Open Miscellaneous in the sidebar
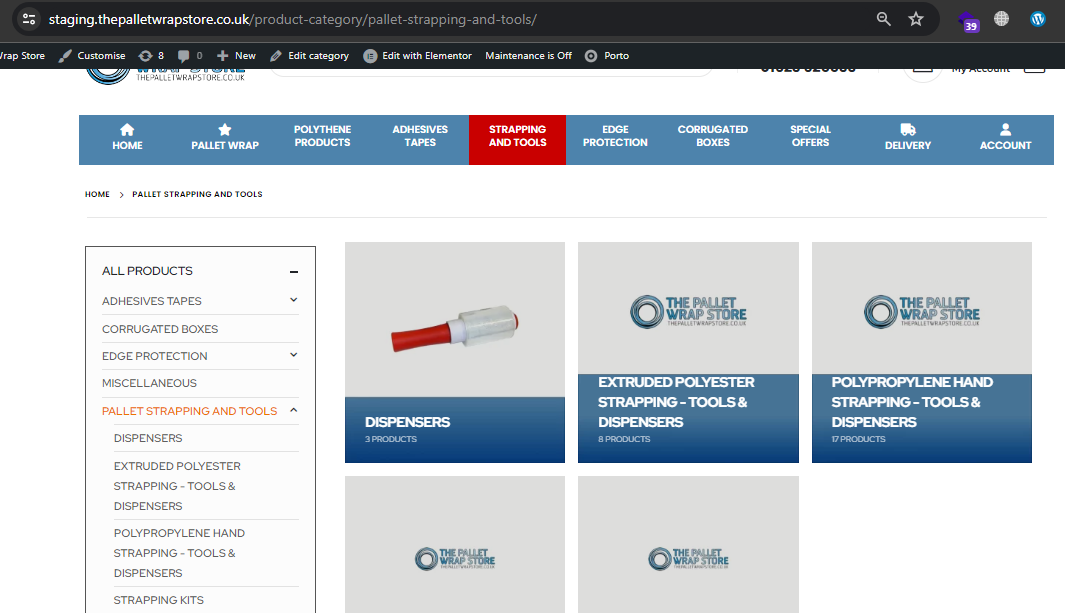 [x=149, y=383]
